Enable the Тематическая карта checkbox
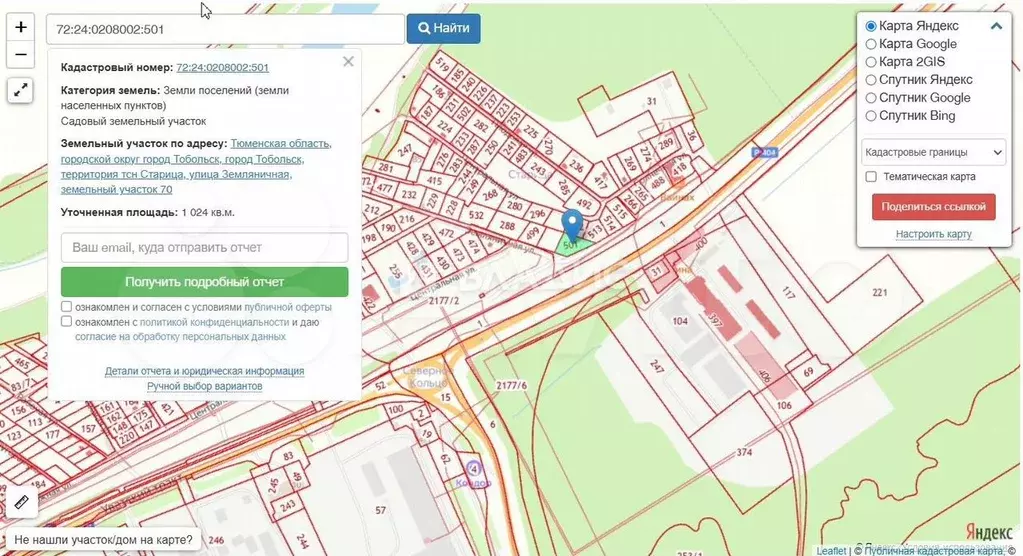 pos(871,177)
